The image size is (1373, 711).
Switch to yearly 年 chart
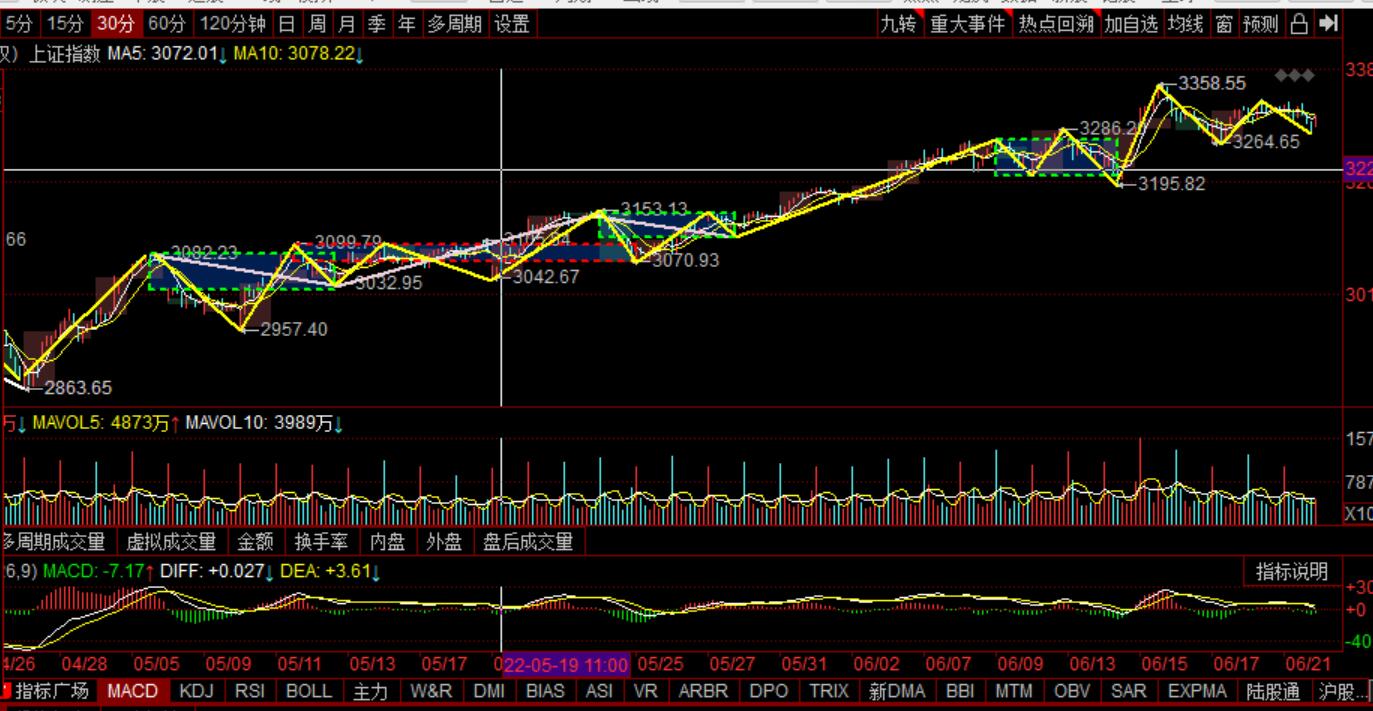(x=406, y=24)
